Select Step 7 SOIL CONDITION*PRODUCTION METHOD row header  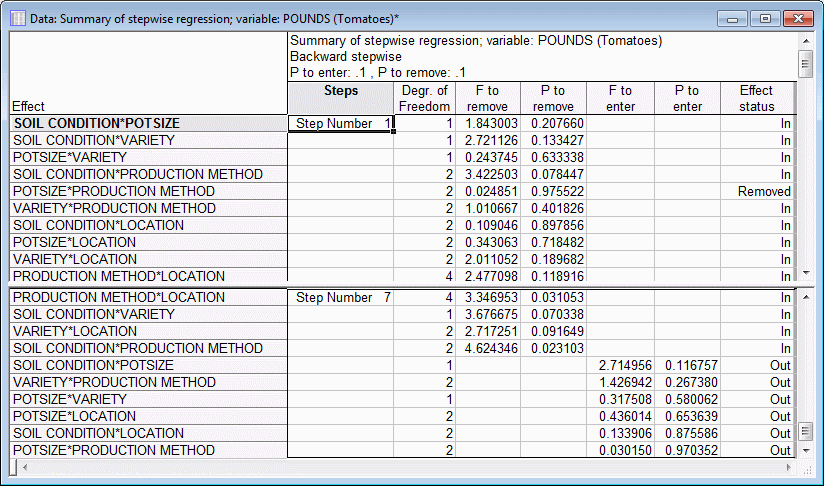148,348
